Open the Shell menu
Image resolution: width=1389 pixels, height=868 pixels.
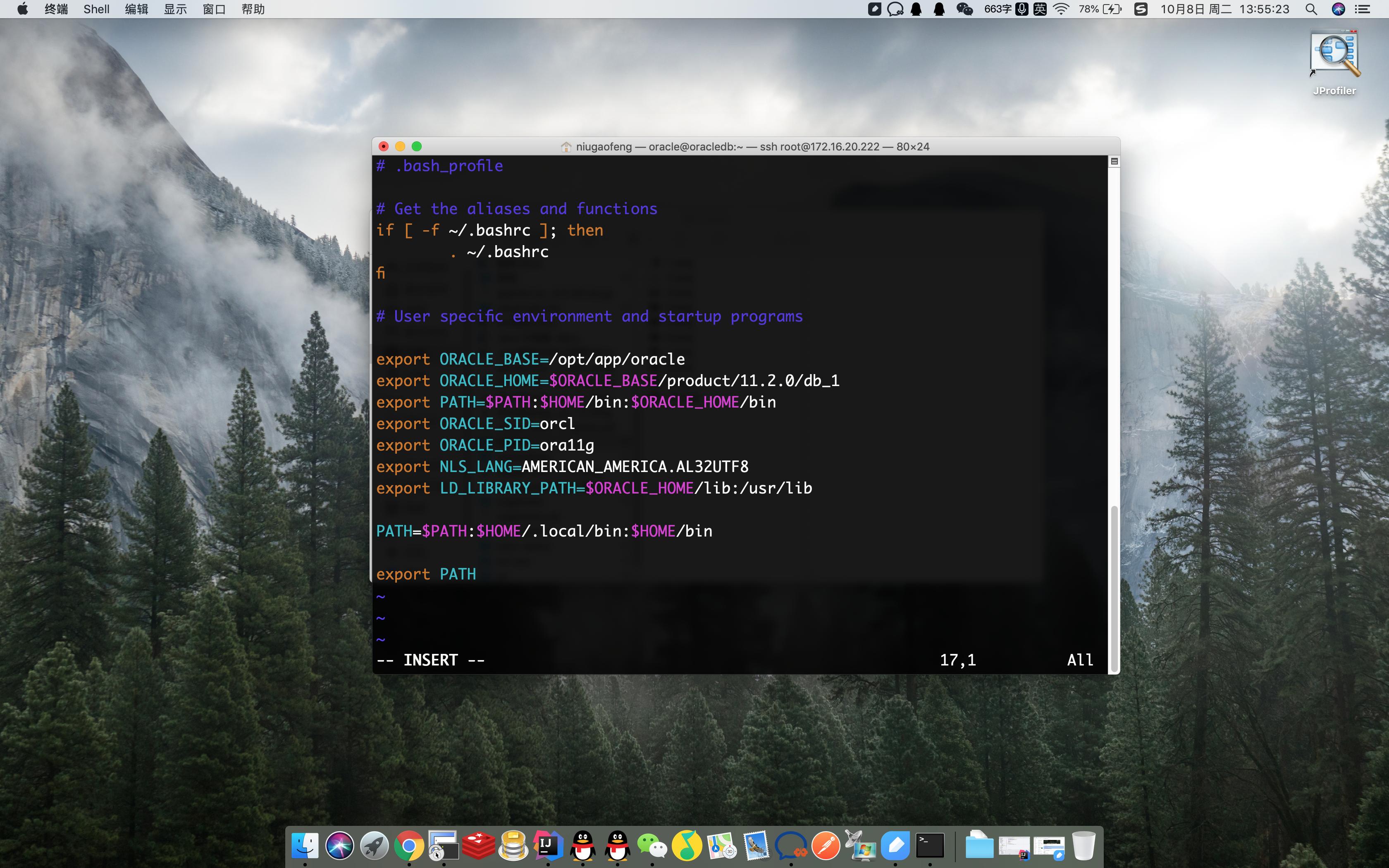pos(96,9)
